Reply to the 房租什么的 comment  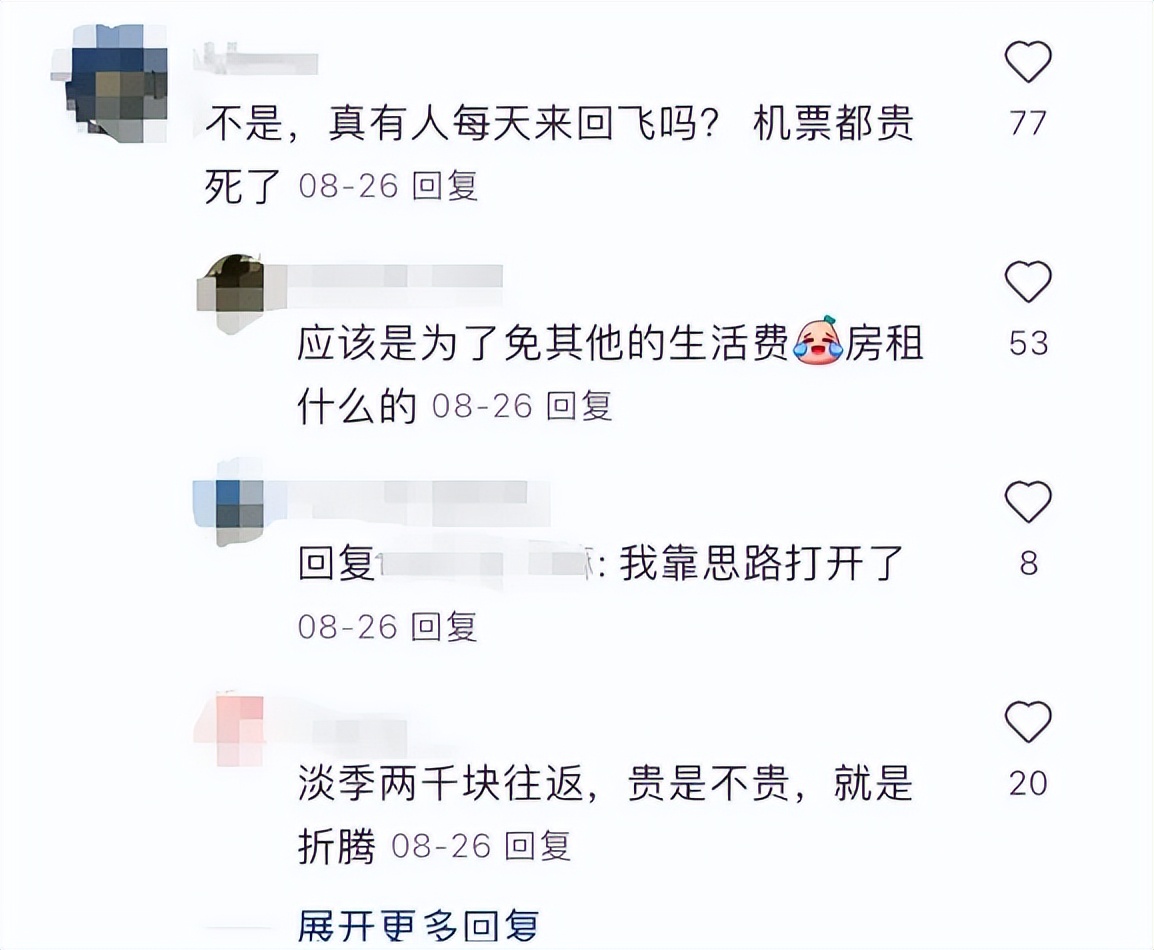579,406
